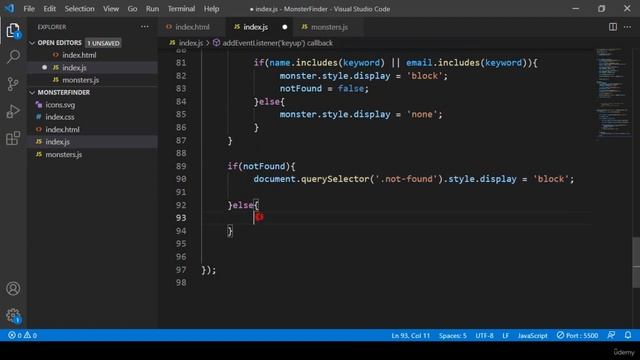This screenshot has width=640, height=360.
Task: Open the File menu
Action: pos(29,9)
